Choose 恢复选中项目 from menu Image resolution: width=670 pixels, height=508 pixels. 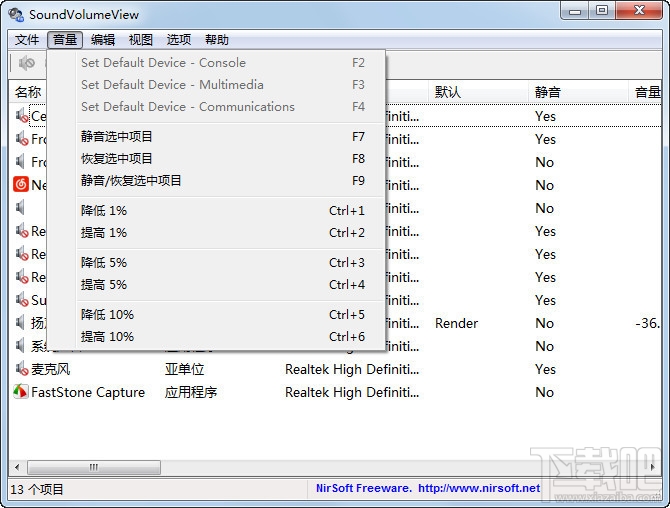(x=222, y=159)
